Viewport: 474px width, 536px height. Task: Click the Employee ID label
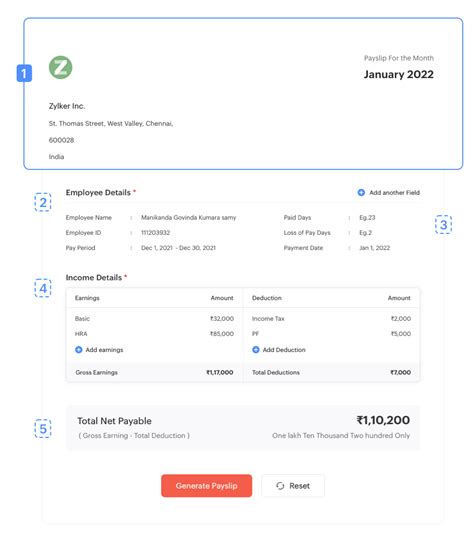(83, 232)
